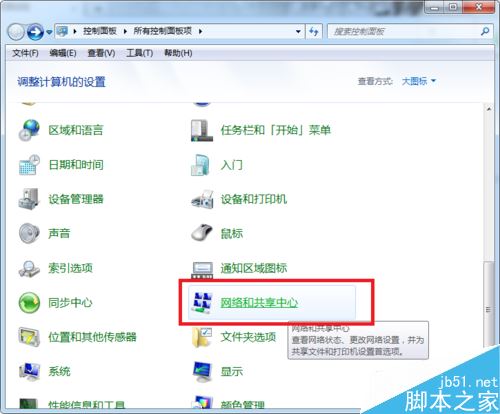Click the Forward navigation arrow
The image size is (500, 414).
point(35,32)
